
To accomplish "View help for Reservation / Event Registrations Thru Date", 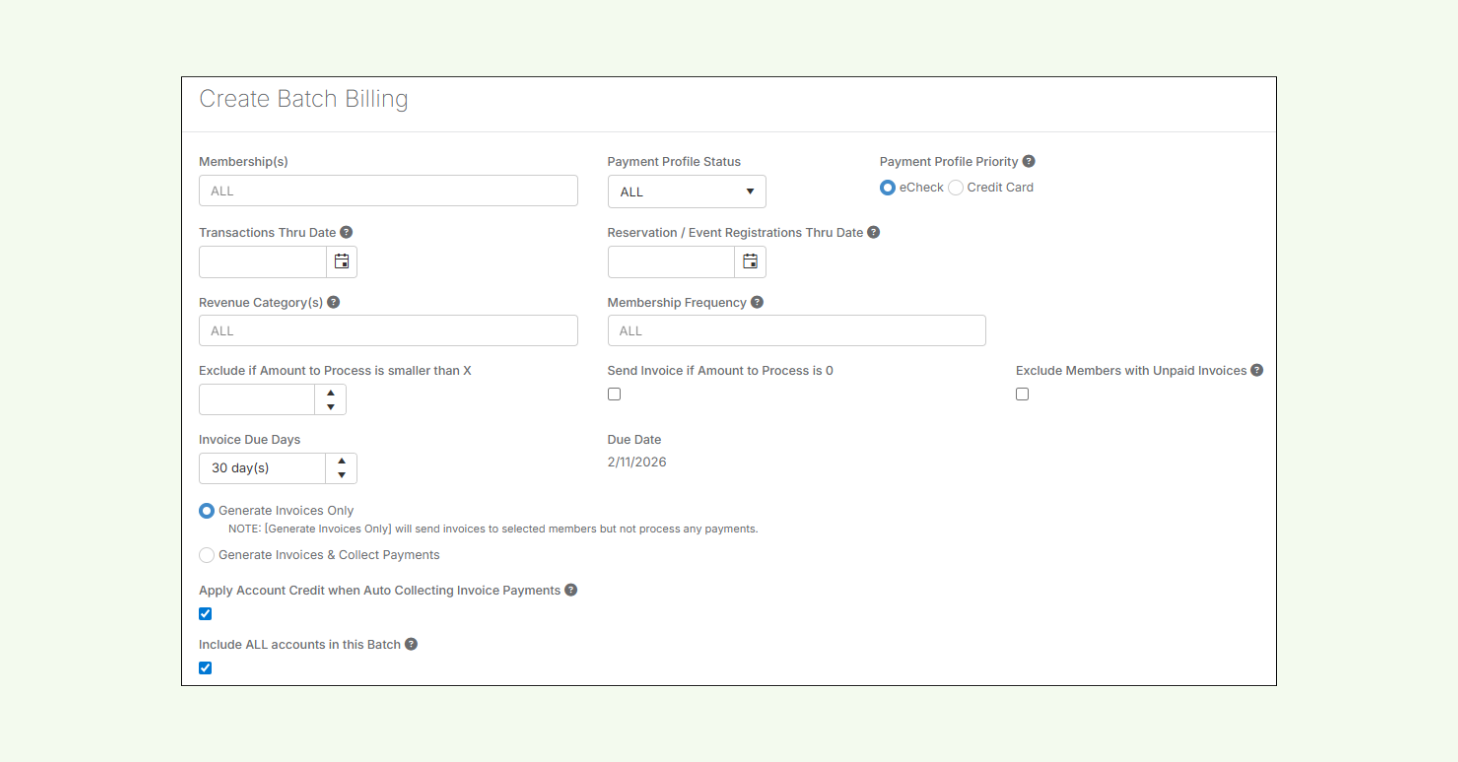I will pyautogui.click(x=873, y=231).
